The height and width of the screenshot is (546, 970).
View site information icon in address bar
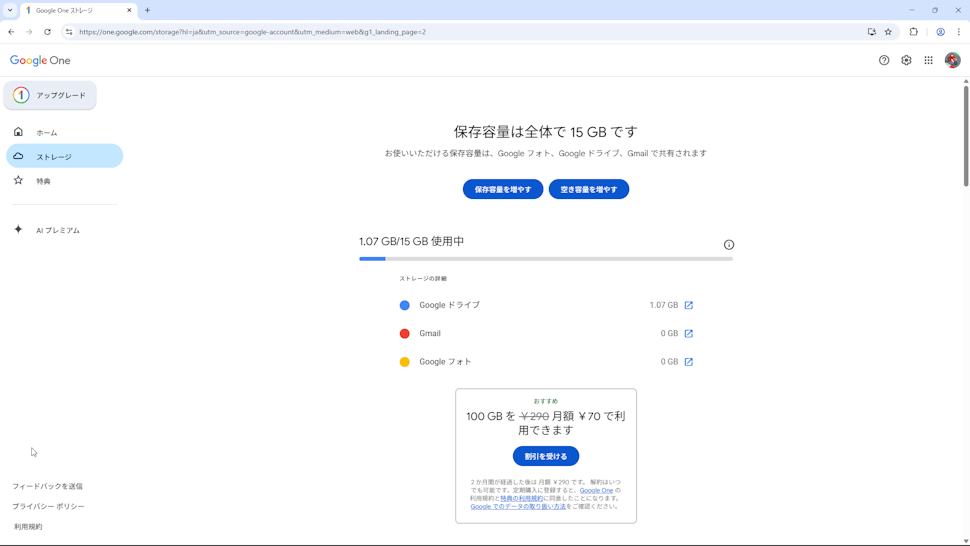pos(69,32)
